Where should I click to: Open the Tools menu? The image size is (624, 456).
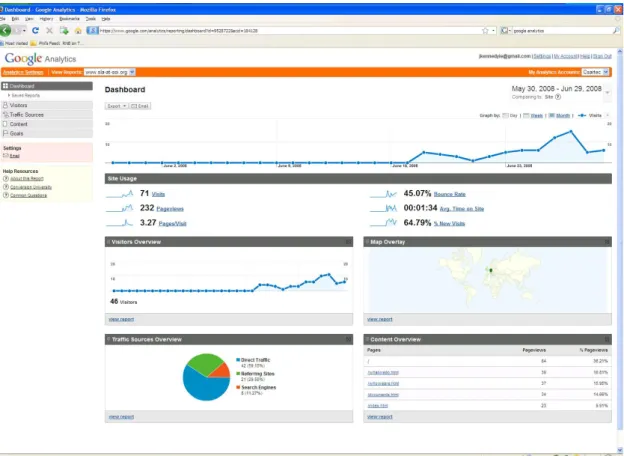[x=91, y=19]
